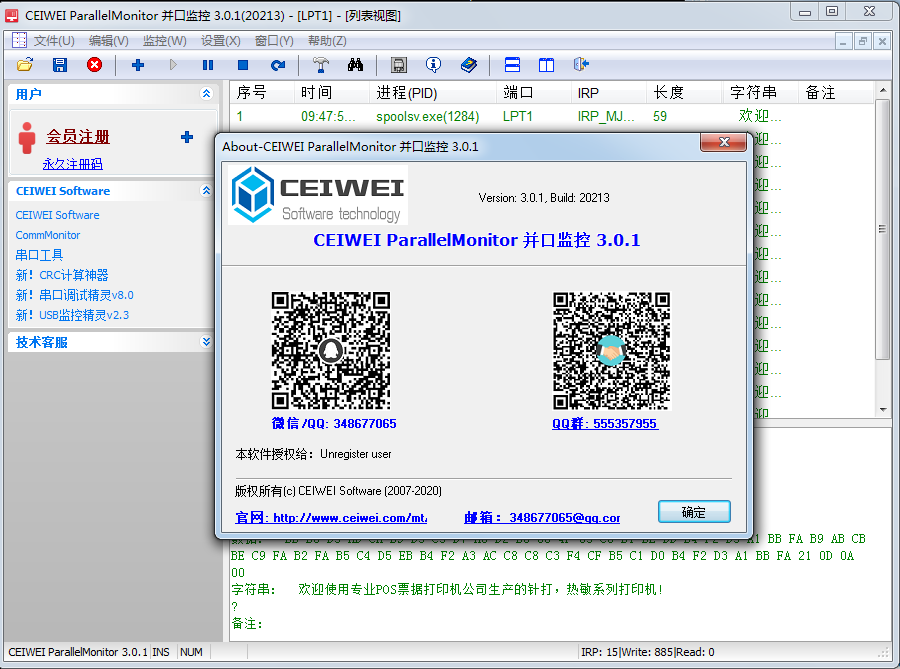Click the blue plus beside 会员注册
The width and height of the screenshot is (900, 669).
[x=187, y=137]
